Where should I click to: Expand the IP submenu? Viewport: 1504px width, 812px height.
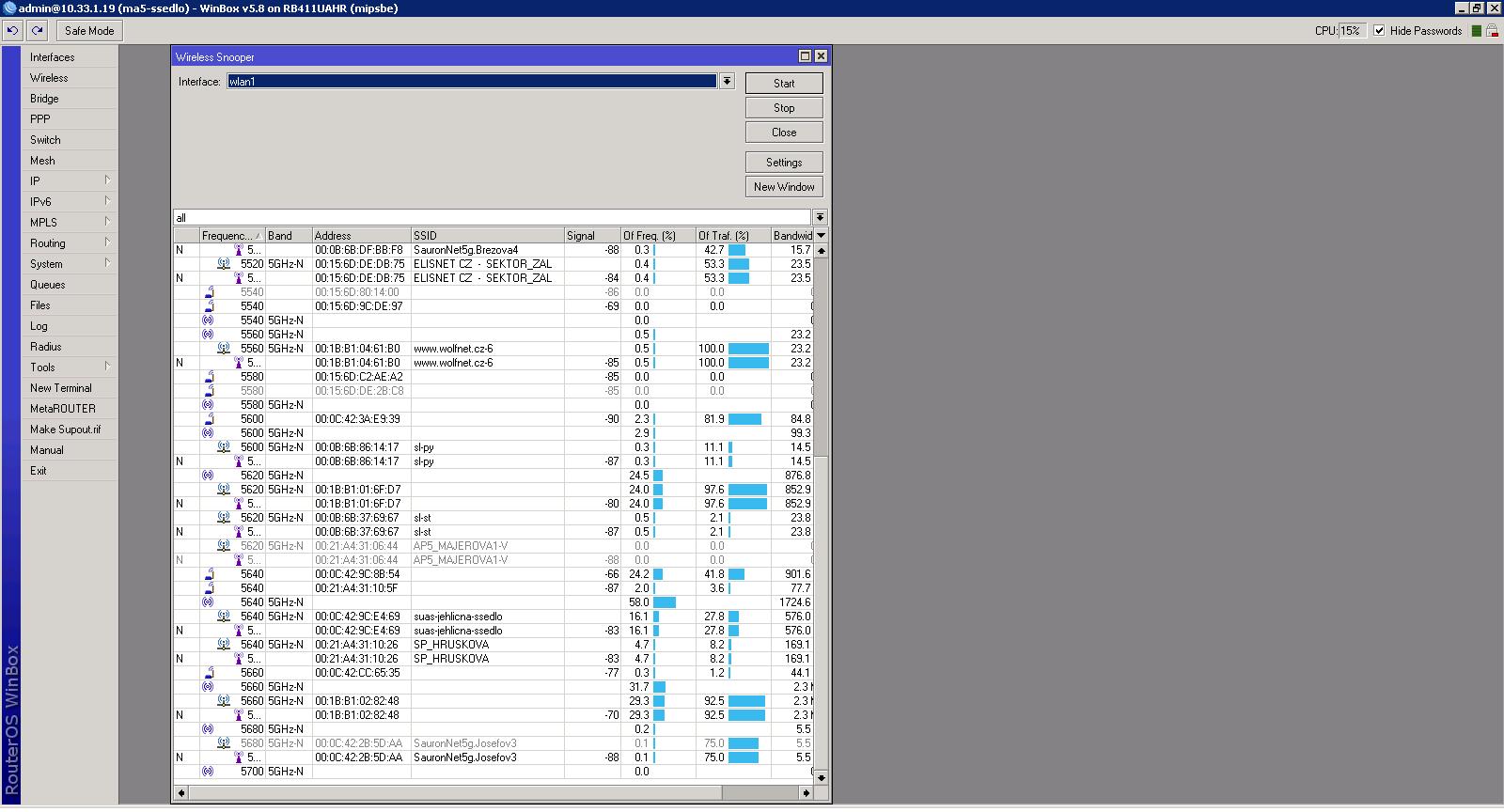coord(107,180)
